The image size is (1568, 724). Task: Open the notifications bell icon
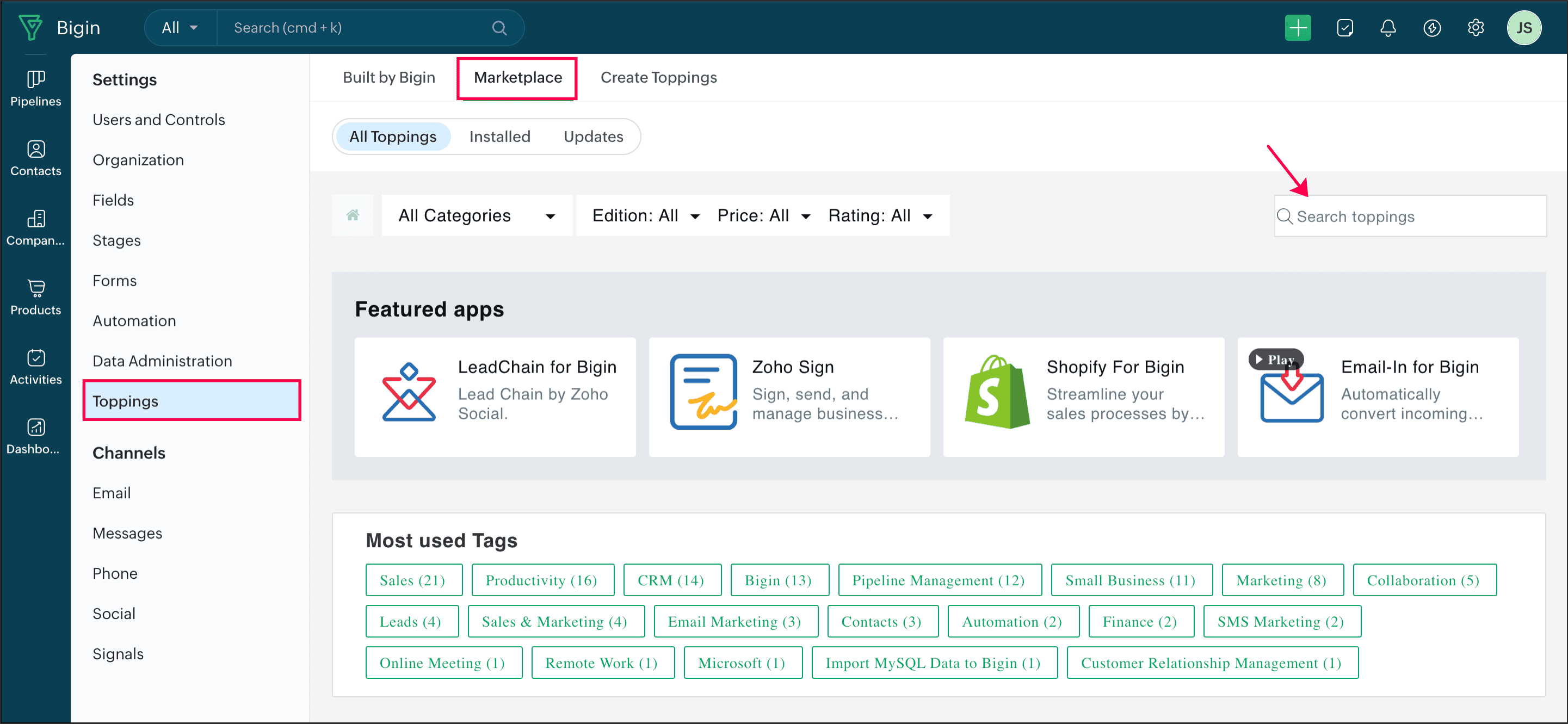coord(1387,28)
